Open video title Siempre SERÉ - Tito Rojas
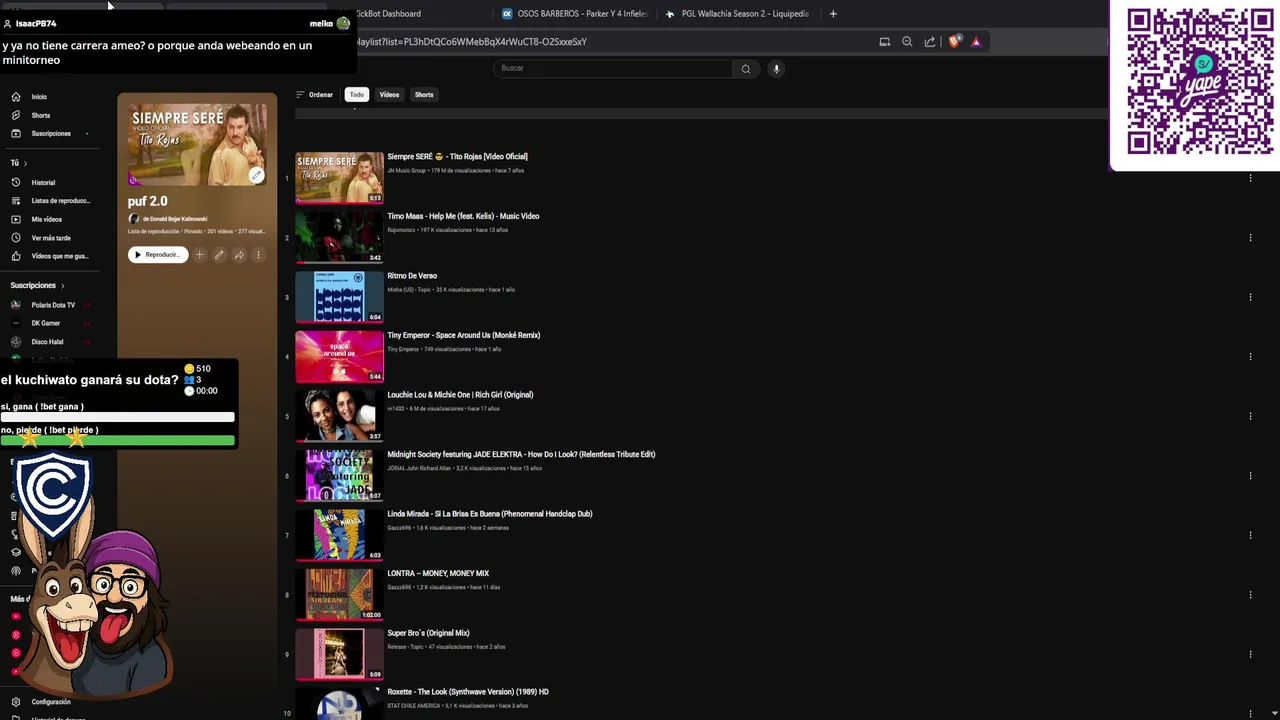The width and height of the screenshot is (1280, 720). coord(457,157)
